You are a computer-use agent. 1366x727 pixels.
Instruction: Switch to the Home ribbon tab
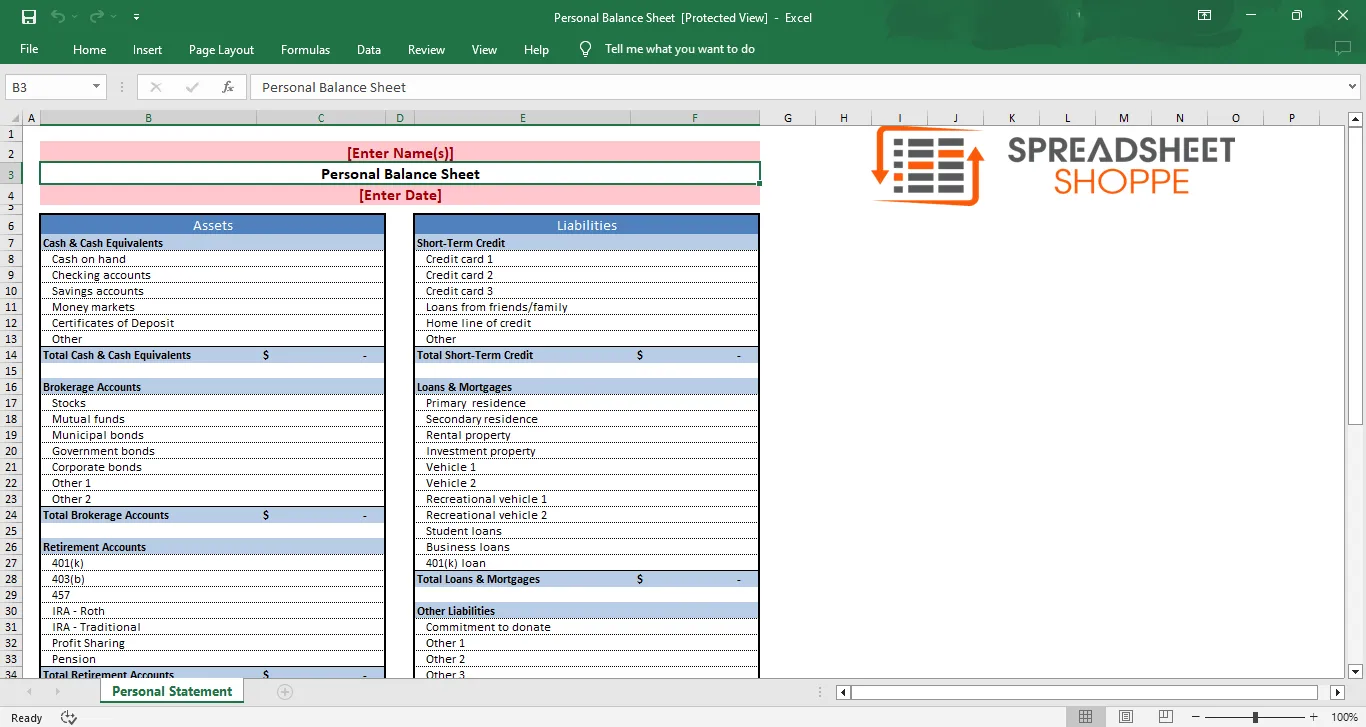89,49
